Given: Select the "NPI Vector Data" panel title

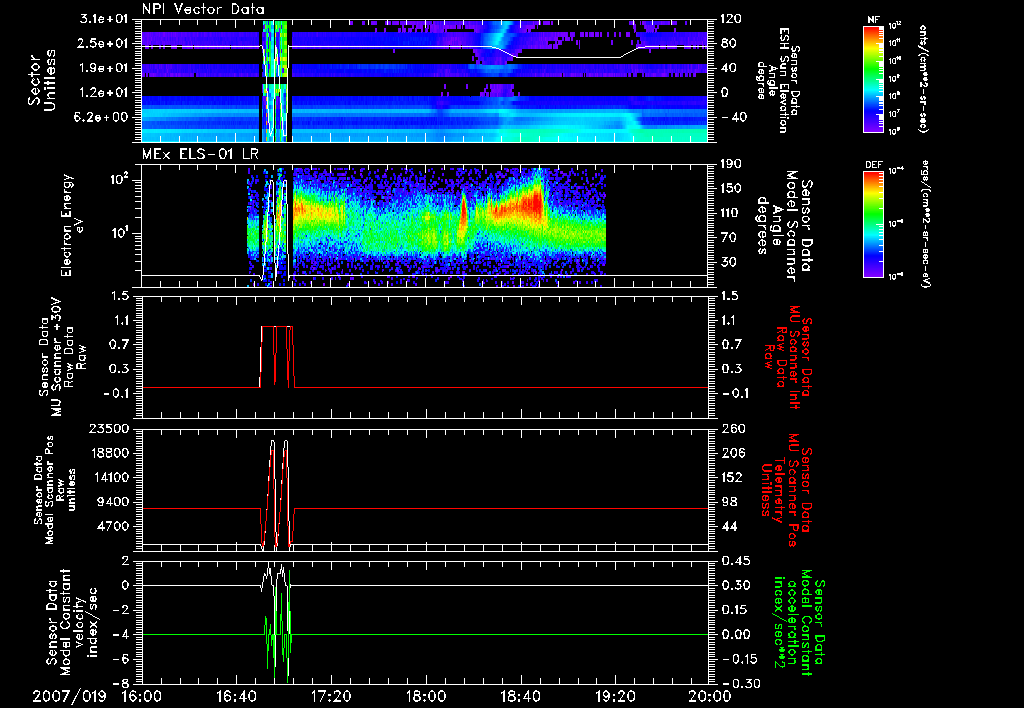Looking at the screenshot, I should coord(203,9).
